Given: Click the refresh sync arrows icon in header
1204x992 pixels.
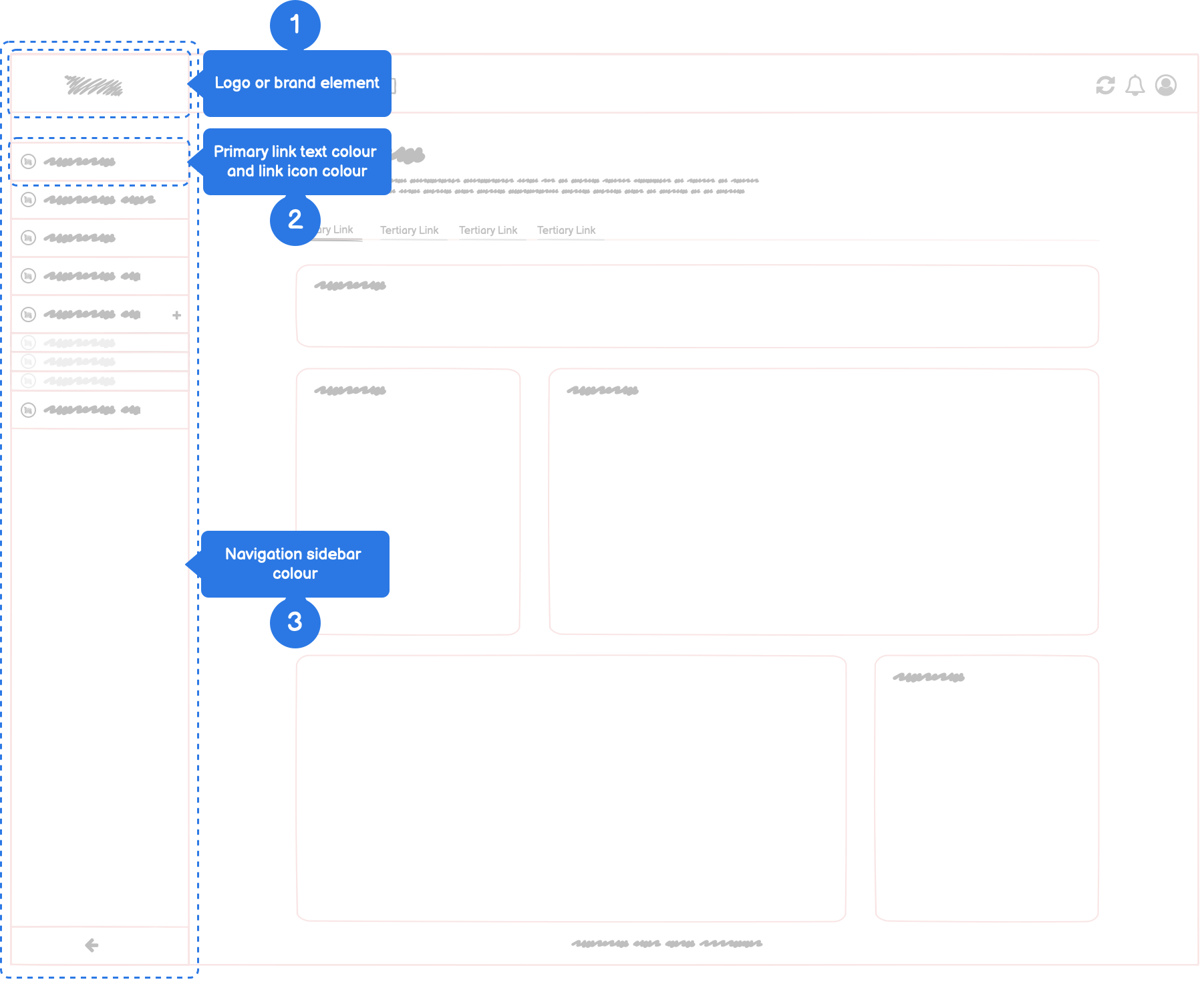Looking at the screenshot, I should [1105, 86].
